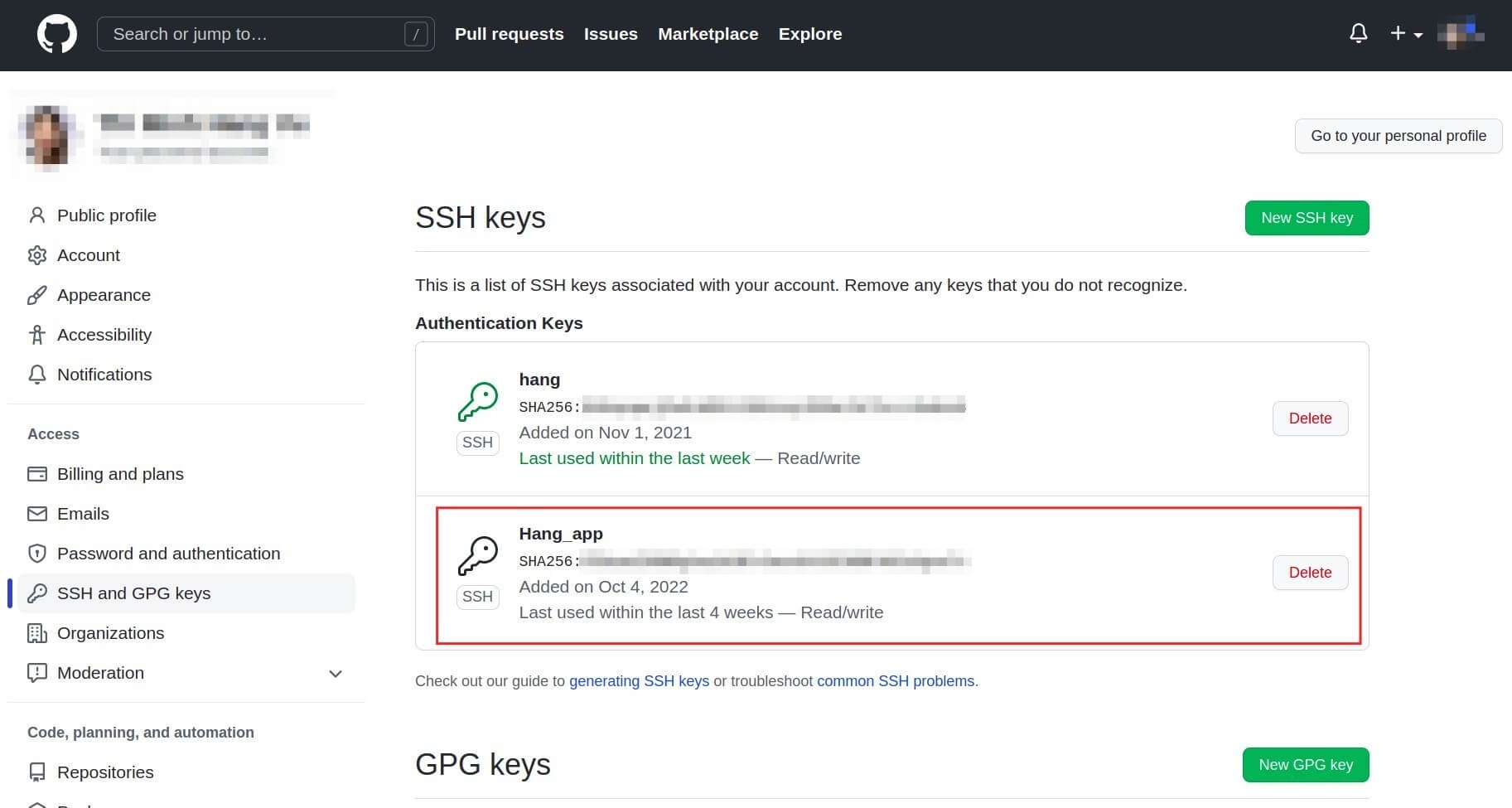The width and height of the screenshot is (1512, 808).
Task: Click the search or jump to field
Action: [x=265, y=34]
